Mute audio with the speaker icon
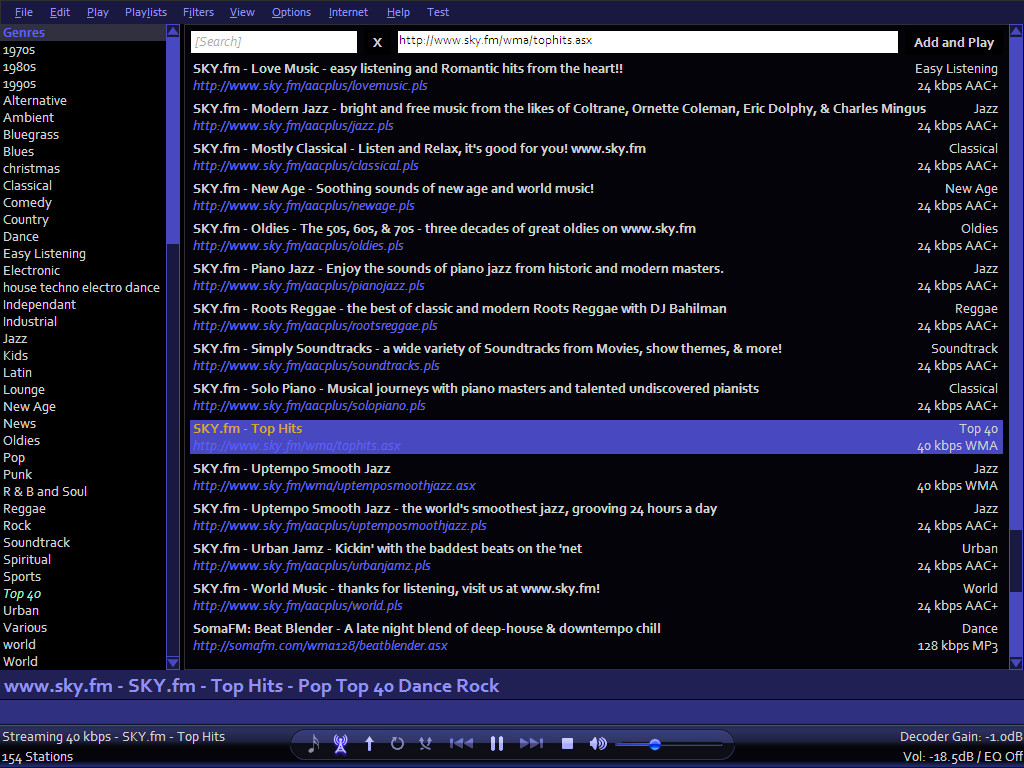1024x768 pixels. (598, 743)
